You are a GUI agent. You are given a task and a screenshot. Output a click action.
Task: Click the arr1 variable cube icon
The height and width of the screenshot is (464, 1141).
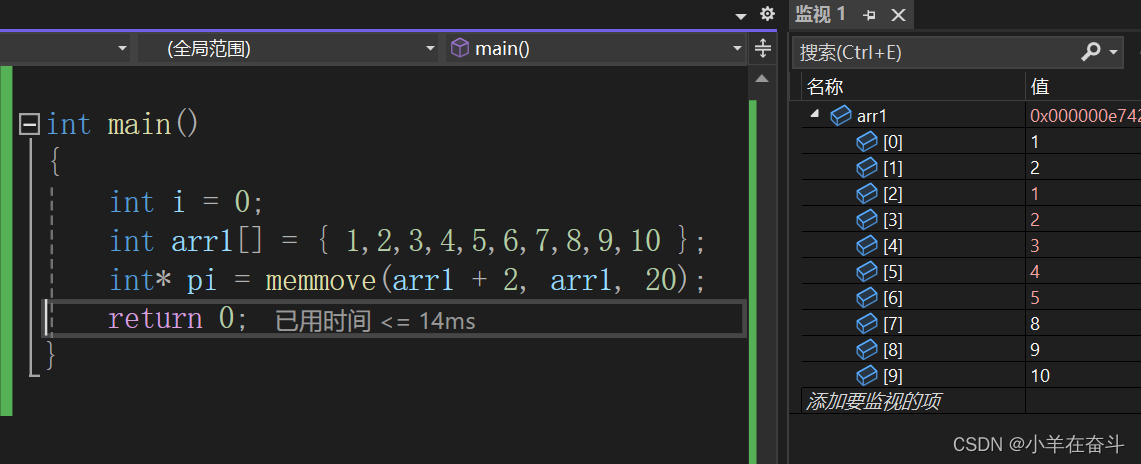(841, 116)
